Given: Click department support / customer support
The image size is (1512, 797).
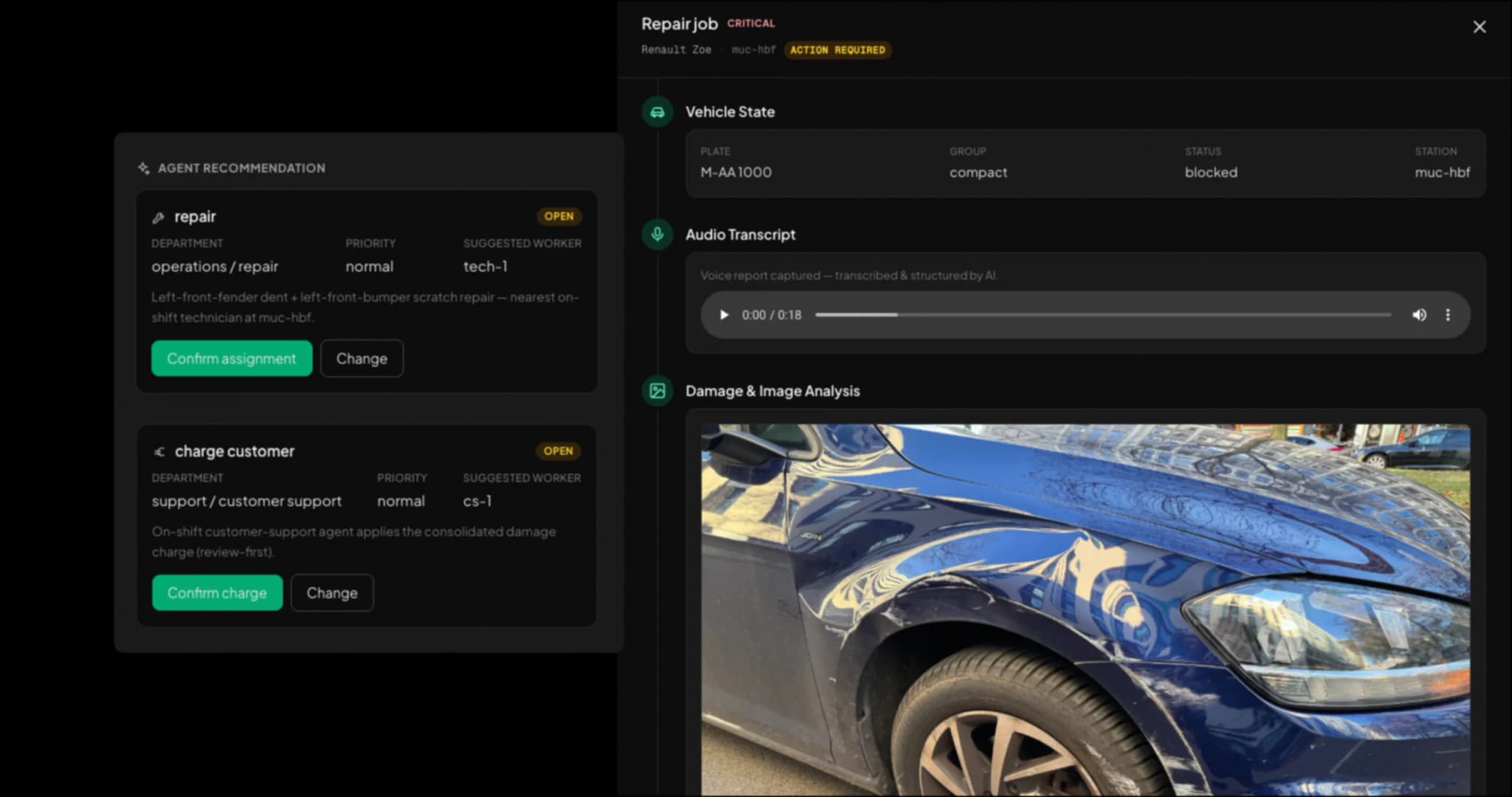Looking at the screenshot, I should 247,501.
